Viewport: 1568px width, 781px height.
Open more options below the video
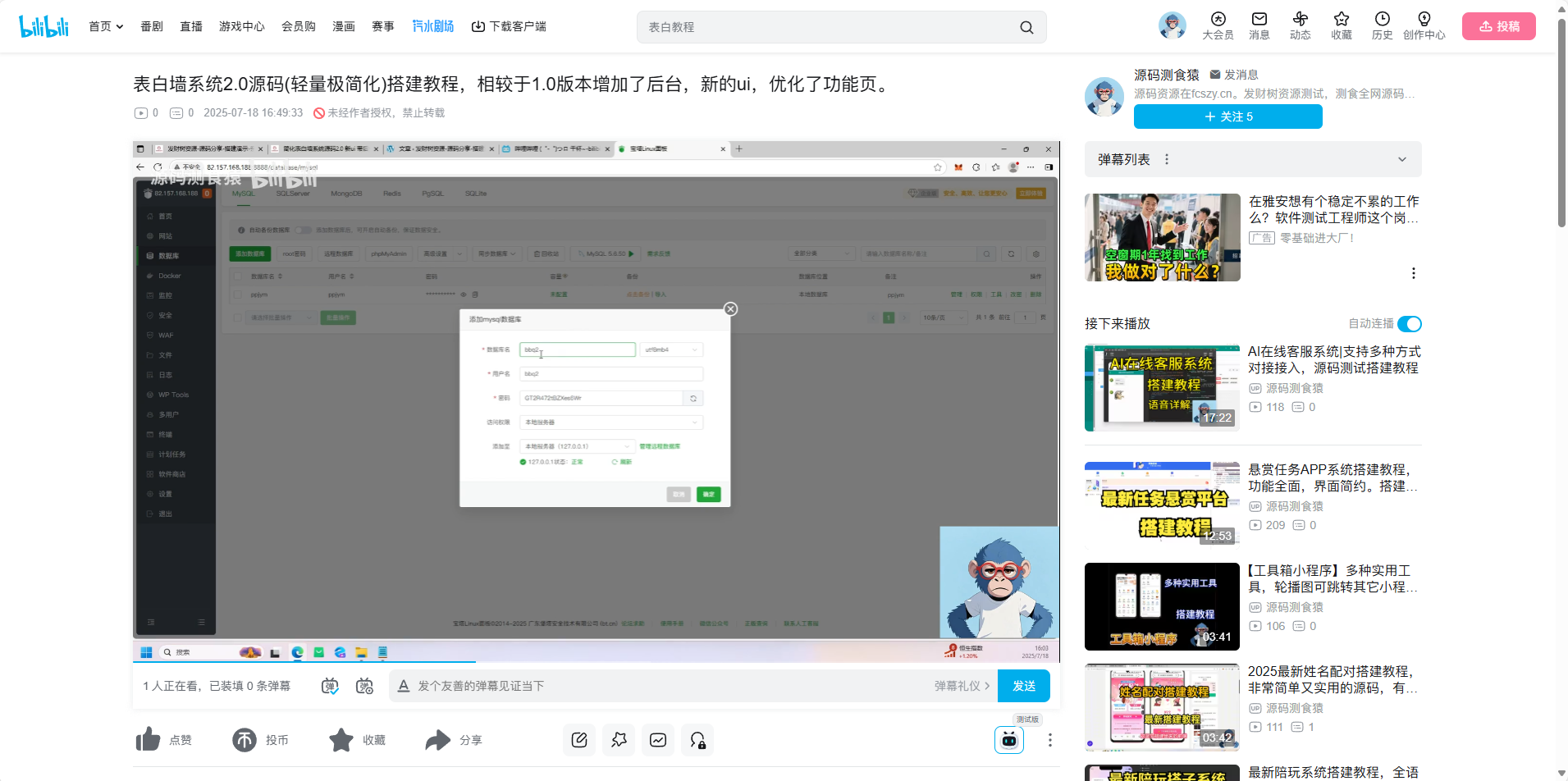pos(1049,740)
